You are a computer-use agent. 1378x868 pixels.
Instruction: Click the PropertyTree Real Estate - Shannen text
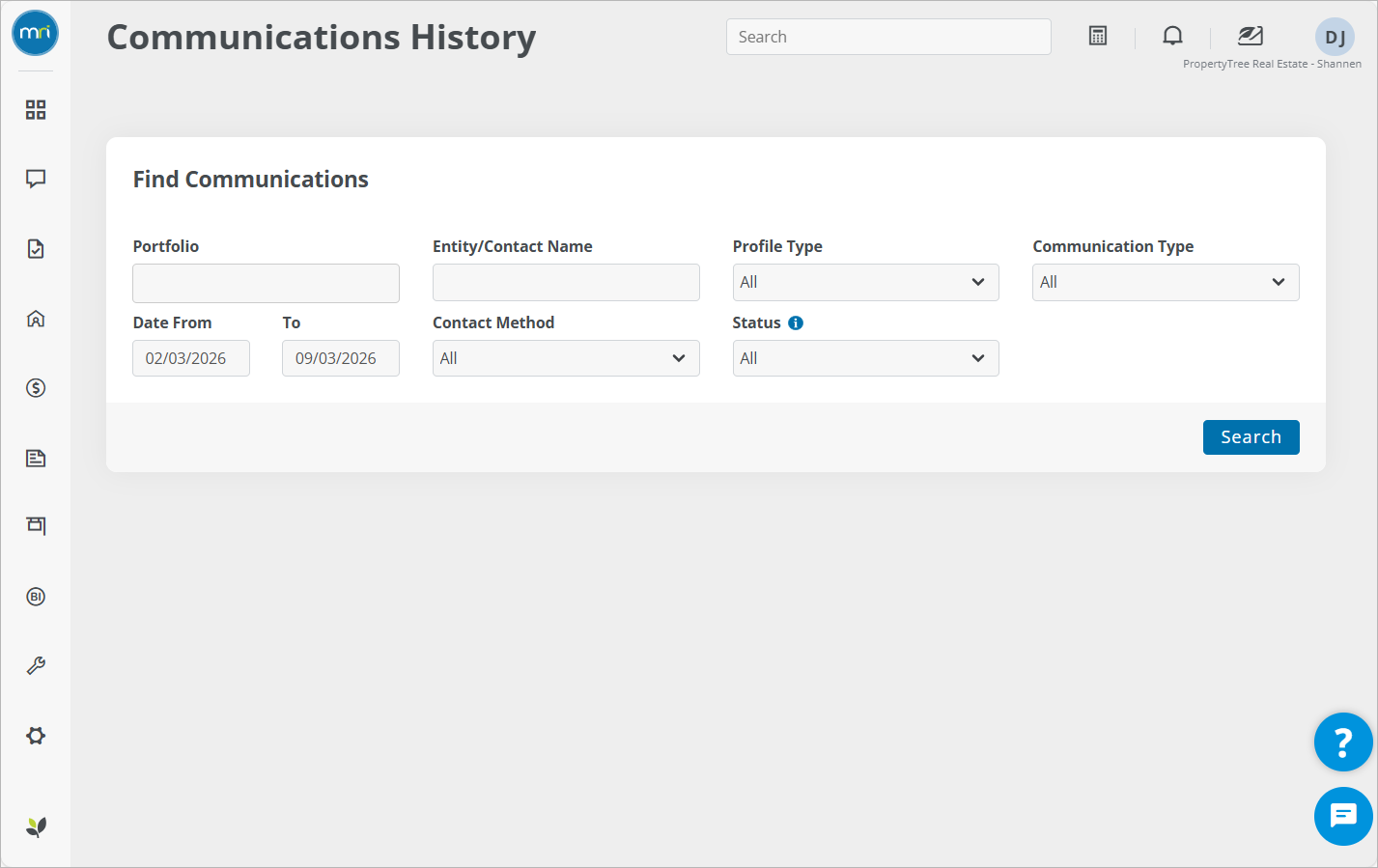tap(1272, 64)
